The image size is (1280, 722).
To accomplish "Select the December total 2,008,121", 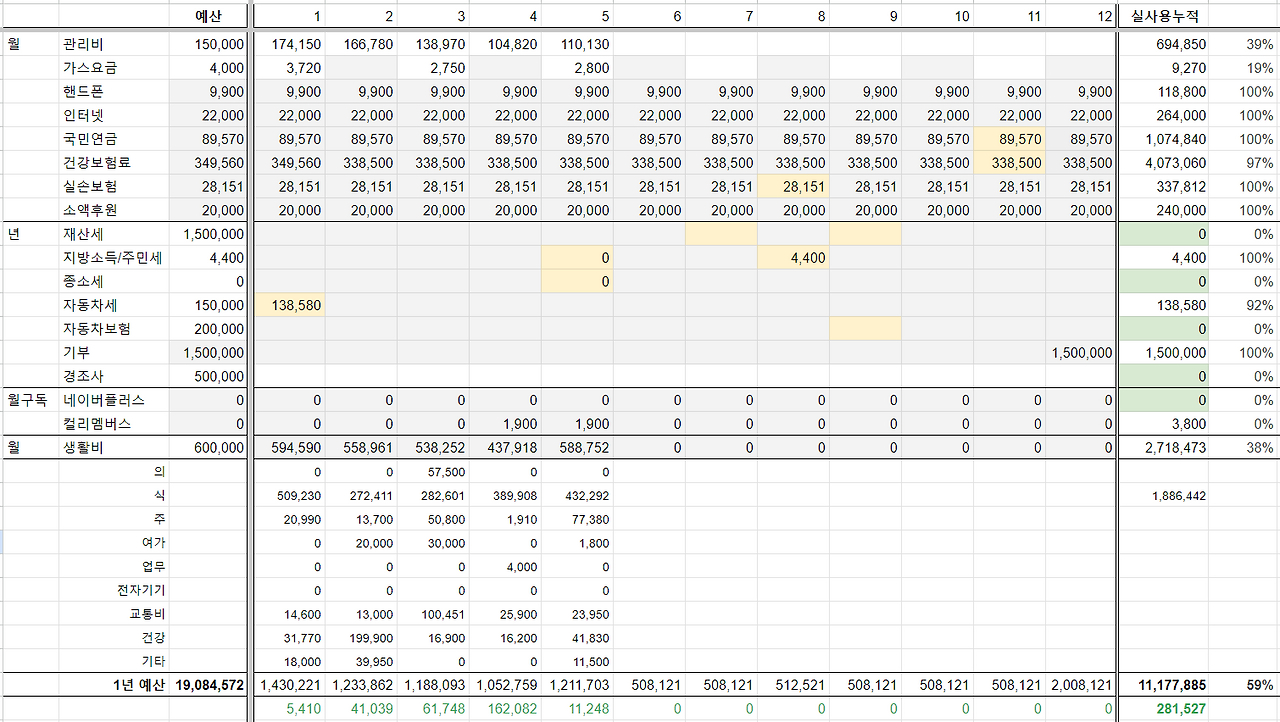I will click(1081, 685).
